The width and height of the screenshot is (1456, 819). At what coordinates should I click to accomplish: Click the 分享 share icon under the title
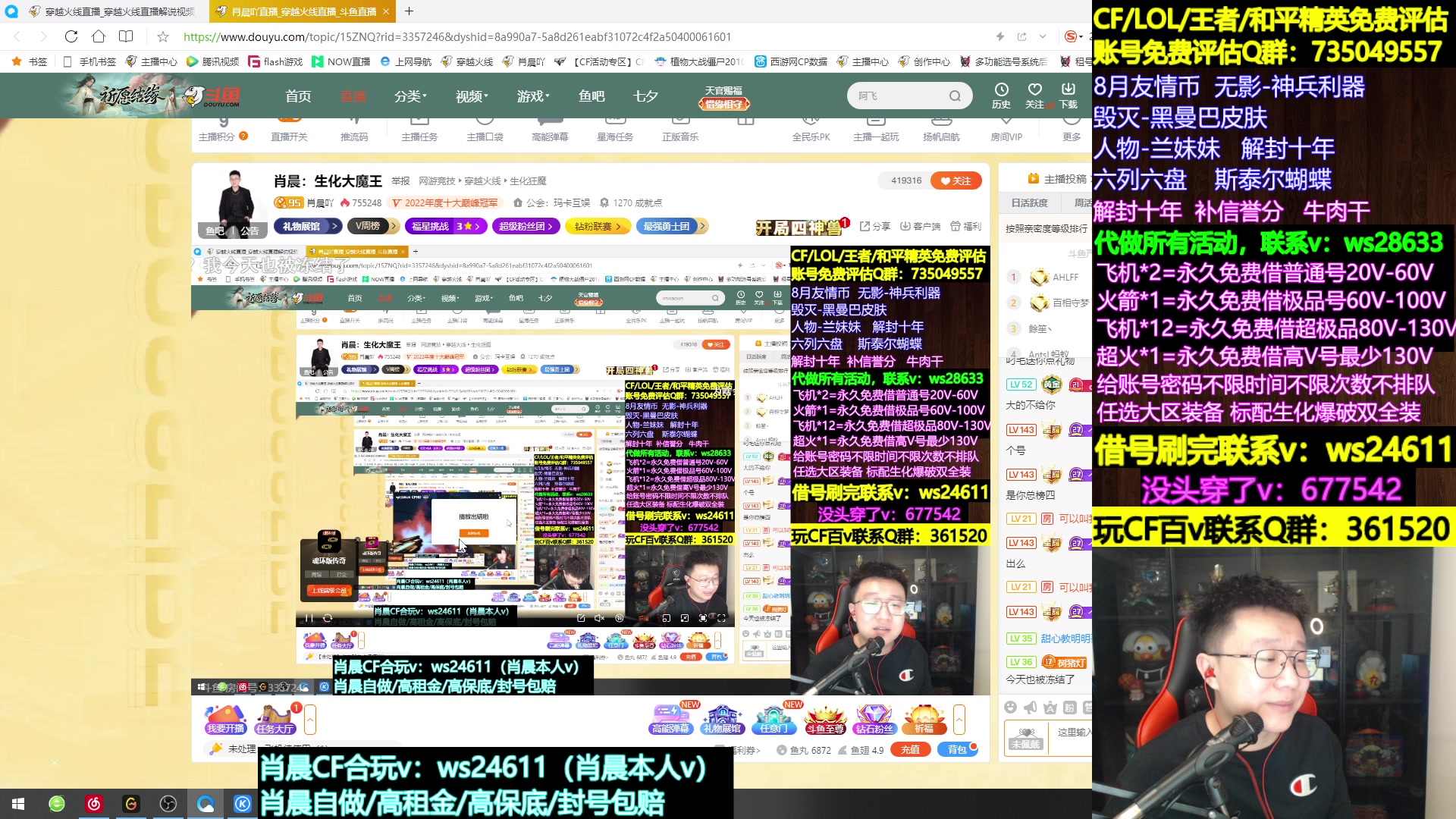875,226
